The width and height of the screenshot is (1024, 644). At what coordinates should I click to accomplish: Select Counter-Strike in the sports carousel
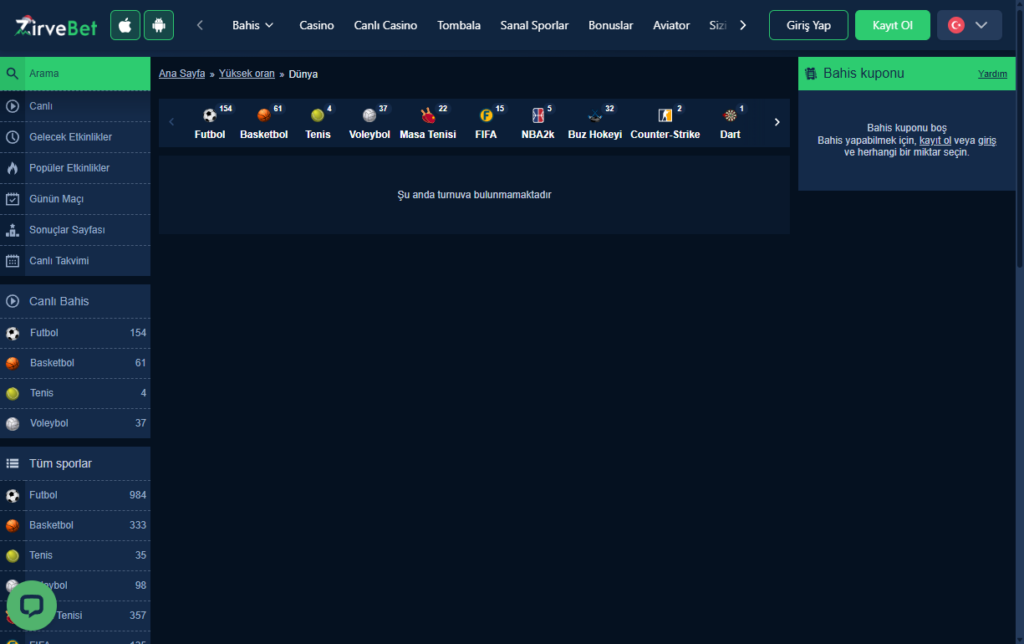point(665,123)
